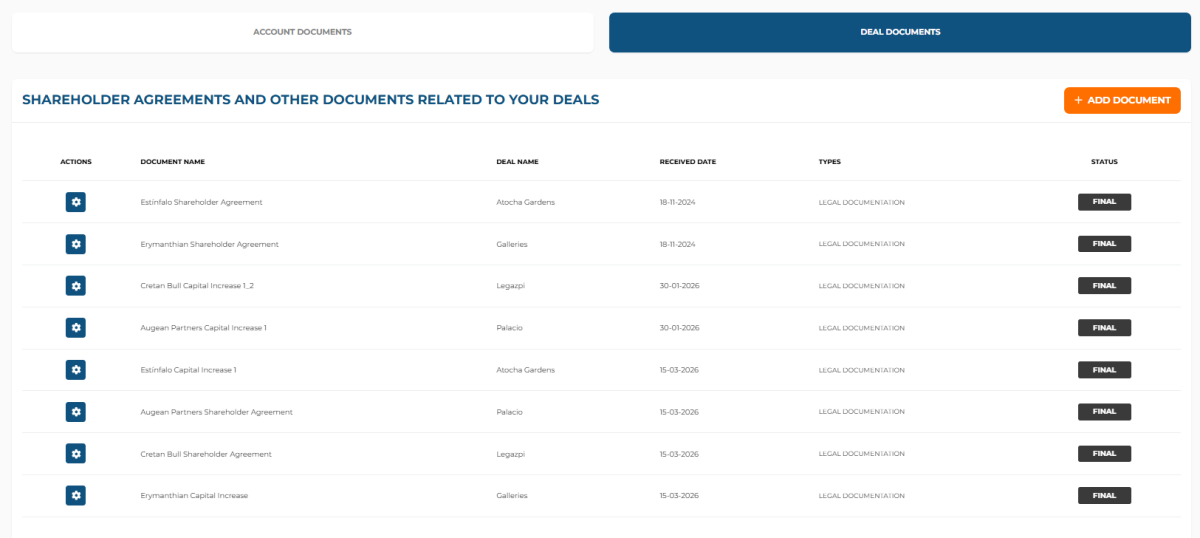Click Atocha Gardens deal in first row
Screen dimensions: 1200x538
[x=525, y=202]
